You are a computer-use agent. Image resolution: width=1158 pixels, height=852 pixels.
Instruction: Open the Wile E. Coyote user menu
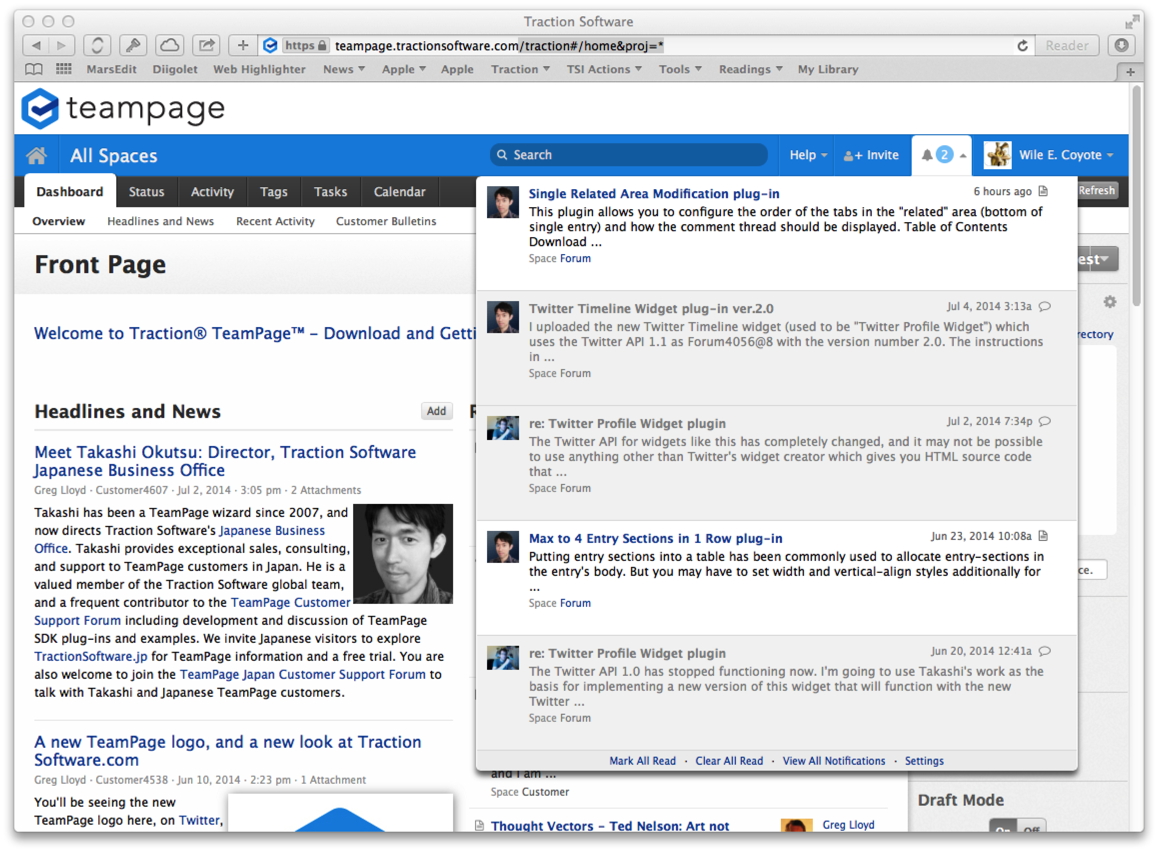1050,155
